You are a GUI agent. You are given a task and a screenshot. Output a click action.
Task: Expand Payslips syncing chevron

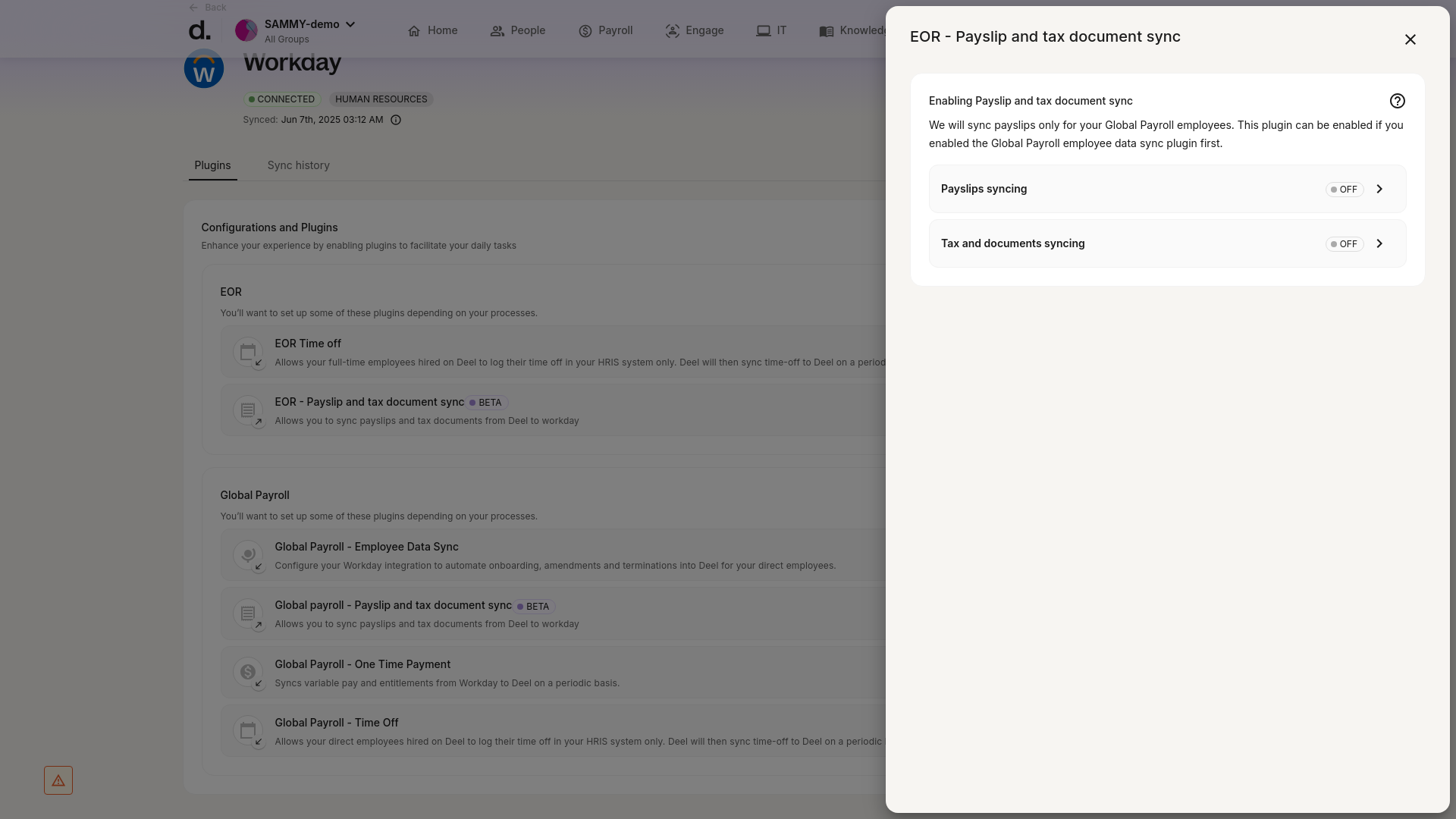coord(1379,190)
